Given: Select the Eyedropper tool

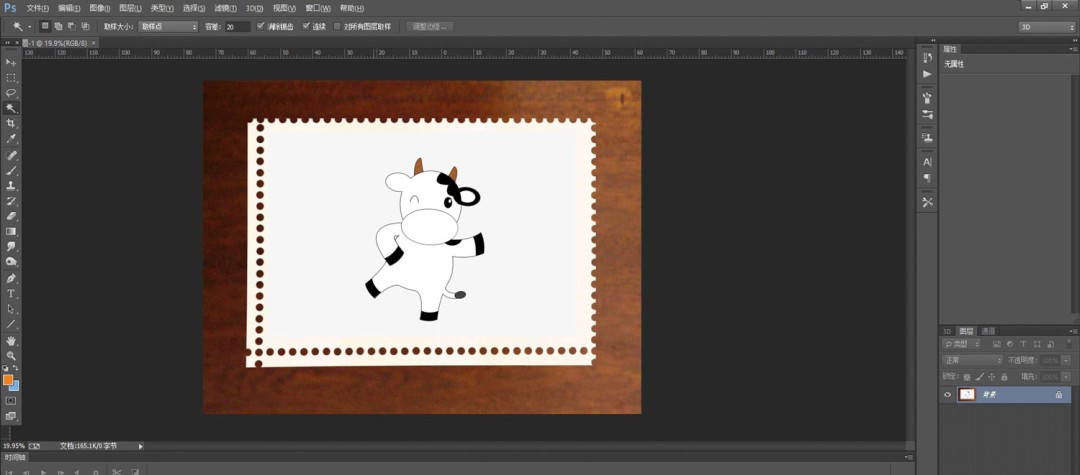Looking at the screenshot, I should [11, 139].
